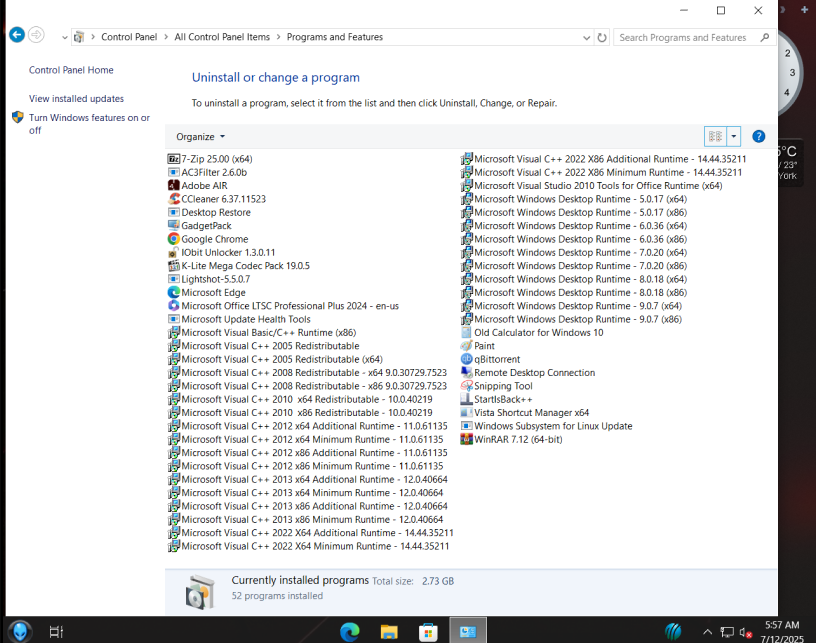Expand the view options dropdown arrow

733,136
